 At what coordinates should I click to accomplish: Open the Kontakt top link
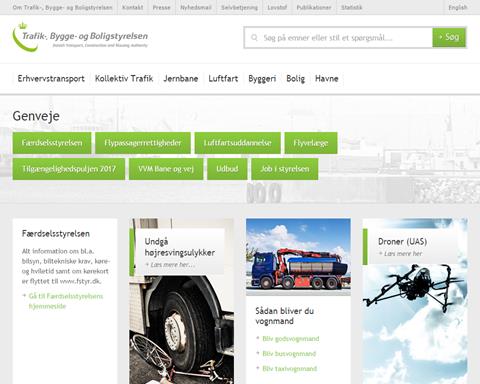tap(132, 7)
